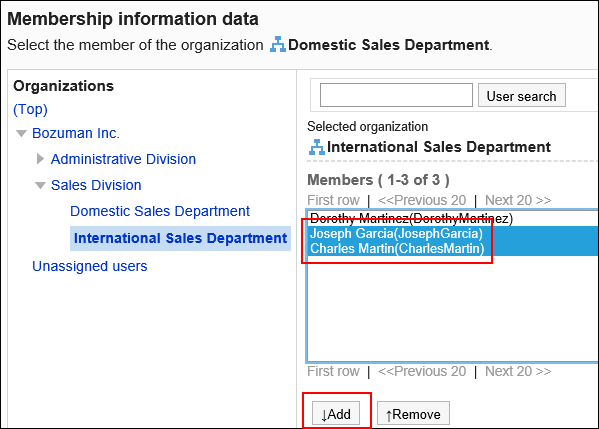Viewport: 599px width, 429px height.
Task: Select International Sales Department in the tree
Action: point(180,238)
